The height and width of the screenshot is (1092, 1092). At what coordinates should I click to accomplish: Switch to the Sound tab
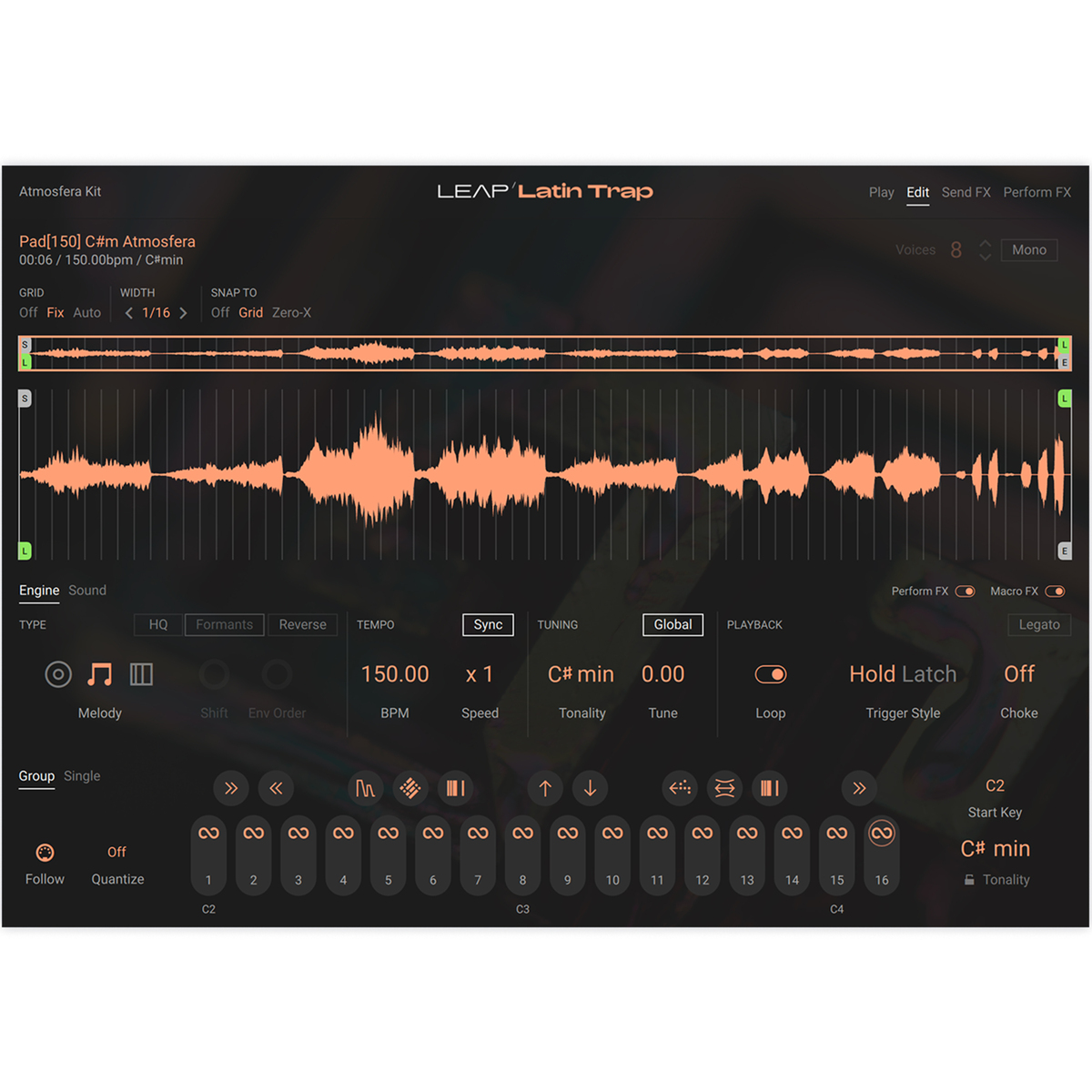(87, 591)
